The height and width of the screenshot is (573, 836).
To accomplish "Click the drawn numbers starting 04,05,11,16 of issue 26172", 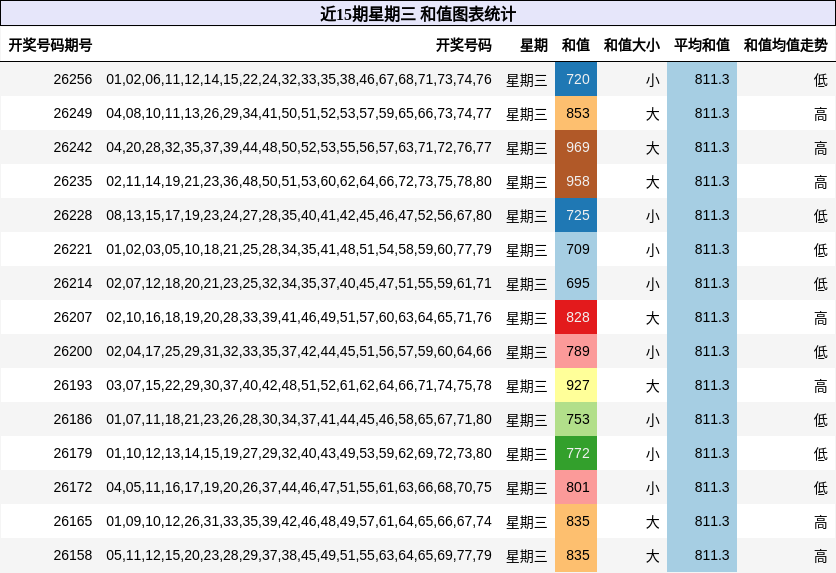I will tap(299, 487).
